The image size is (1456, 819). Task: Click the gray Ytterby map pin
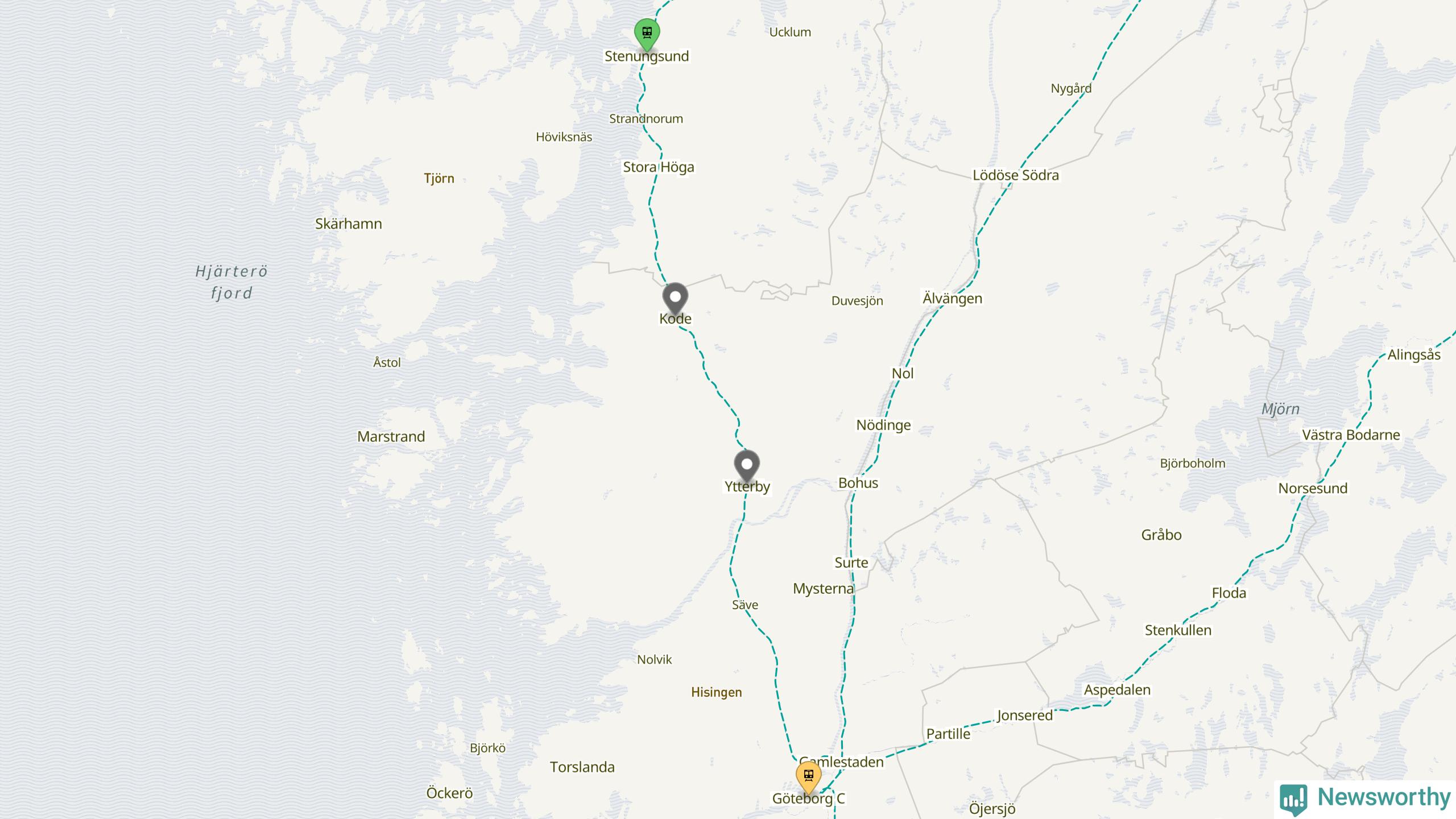pos(747,466)
